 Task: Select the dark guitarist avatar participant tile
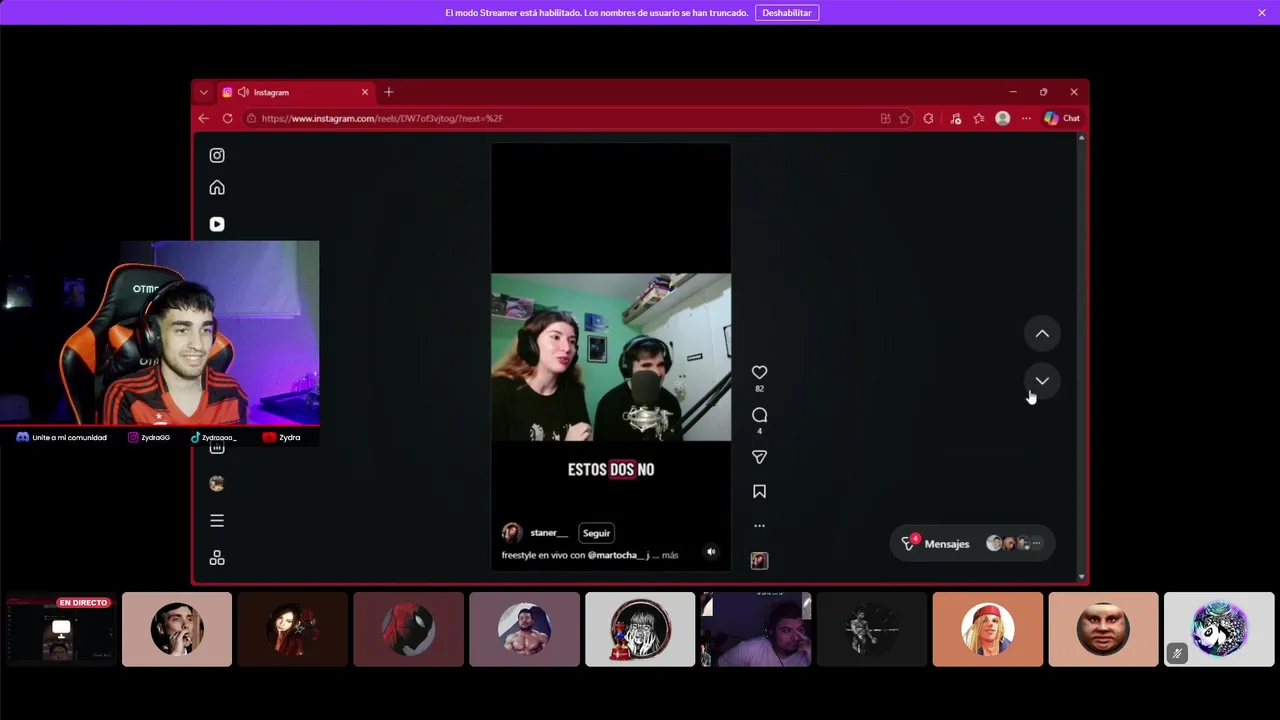pyautogui.click(x=872, y=629)
